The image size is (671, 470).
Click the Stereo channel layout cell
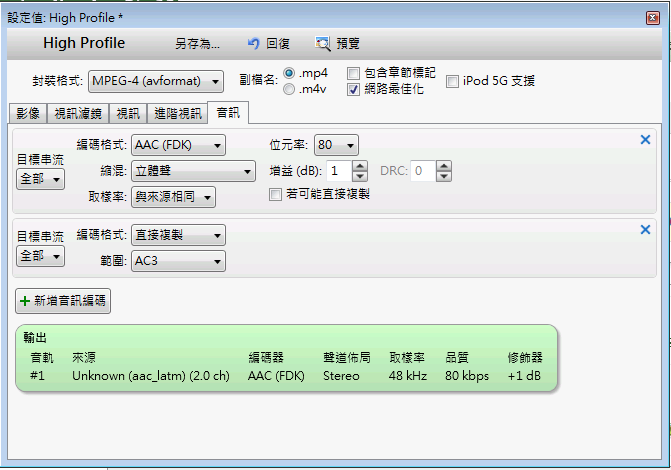point(341,376)
